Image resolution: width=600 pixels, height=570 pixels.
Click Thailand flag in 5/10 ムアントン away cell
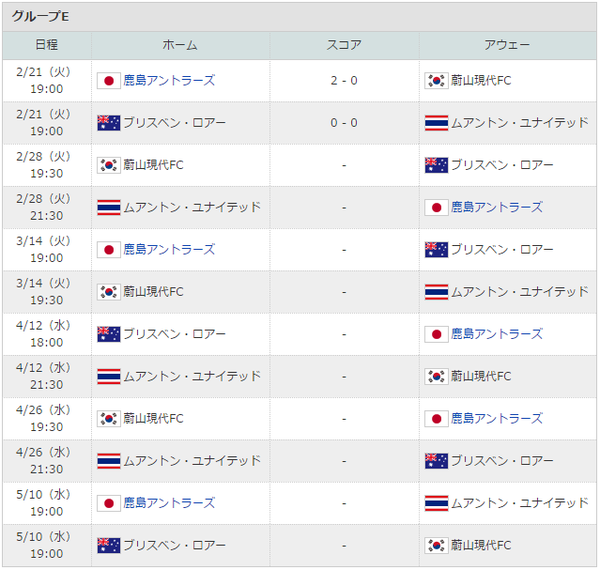(436, 503)
